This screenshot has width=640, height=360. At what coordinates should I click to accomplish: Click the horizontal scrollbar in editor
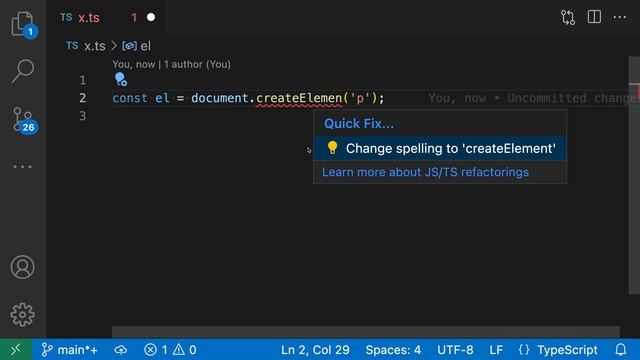(x=366, y=331)
